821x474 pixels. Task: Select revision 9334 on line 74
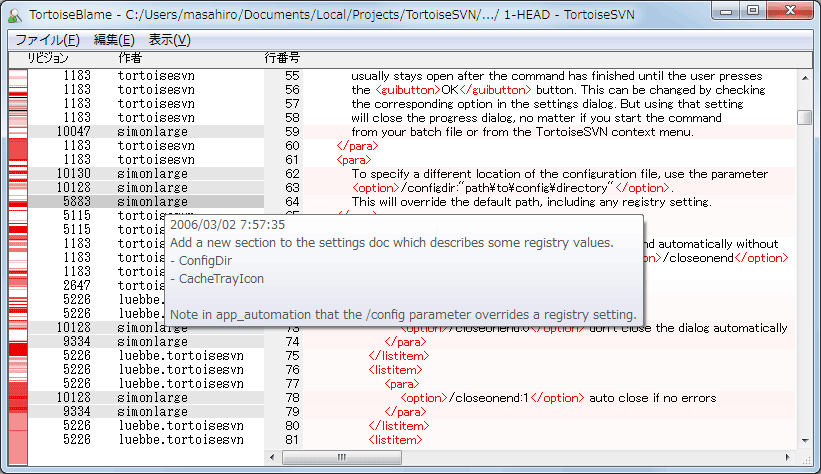pyautogui.click(x=77, y=341)
